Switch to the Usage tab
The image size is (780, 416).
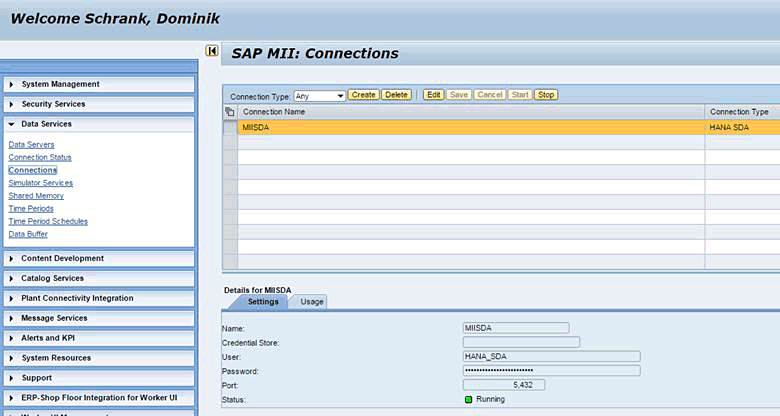[x=312, y=301]
